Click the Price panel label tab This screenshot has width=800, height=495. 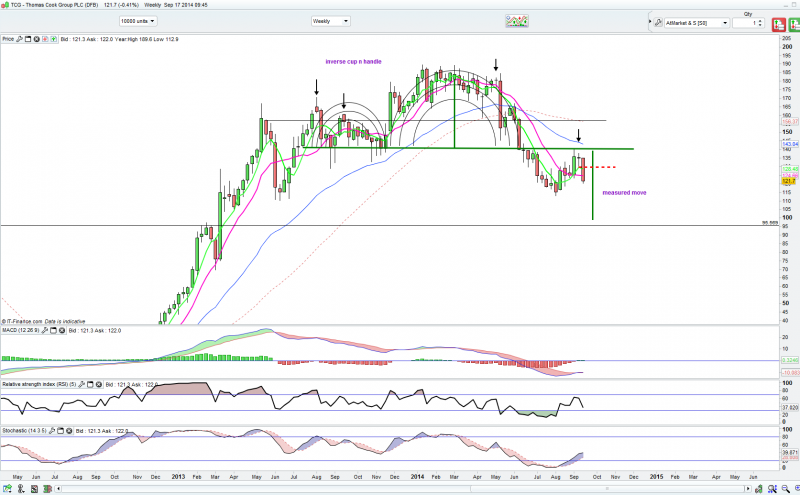tap(7, 39)
